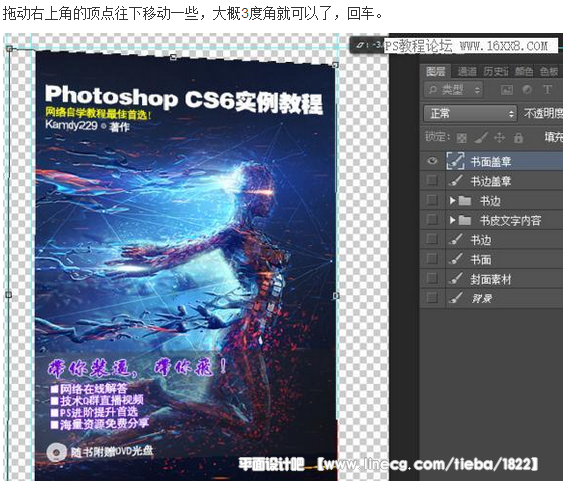
Task: Select the 封面素材 layer name
Action: pyautogui.click(x=491, y=279)
